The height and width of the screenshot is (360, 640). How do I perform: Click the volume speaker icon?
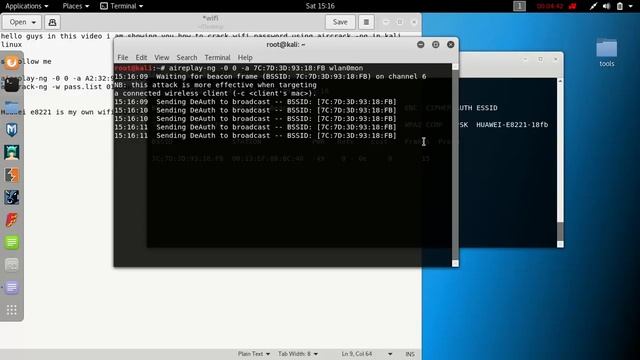point(607,6)
